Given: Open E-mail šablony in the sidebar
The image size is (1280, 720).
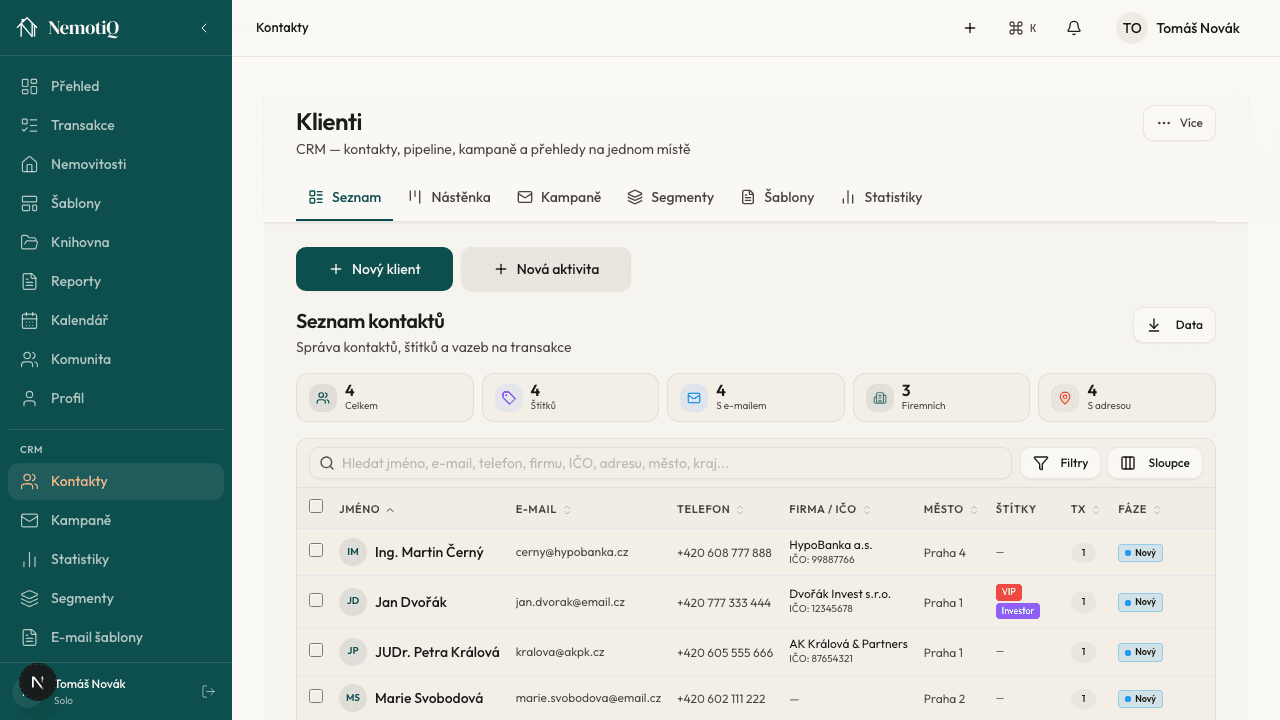Looking at the screenshot, I should tap(116, 637).
